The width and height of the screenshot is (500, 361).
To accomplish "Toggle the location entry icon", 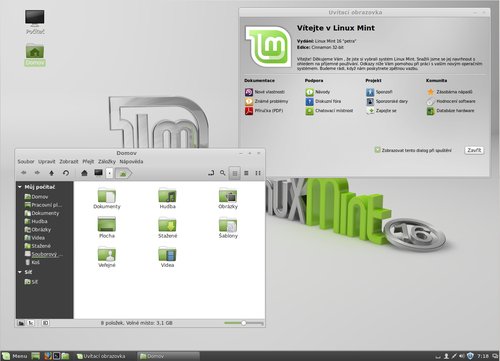I will pos(211,173).
